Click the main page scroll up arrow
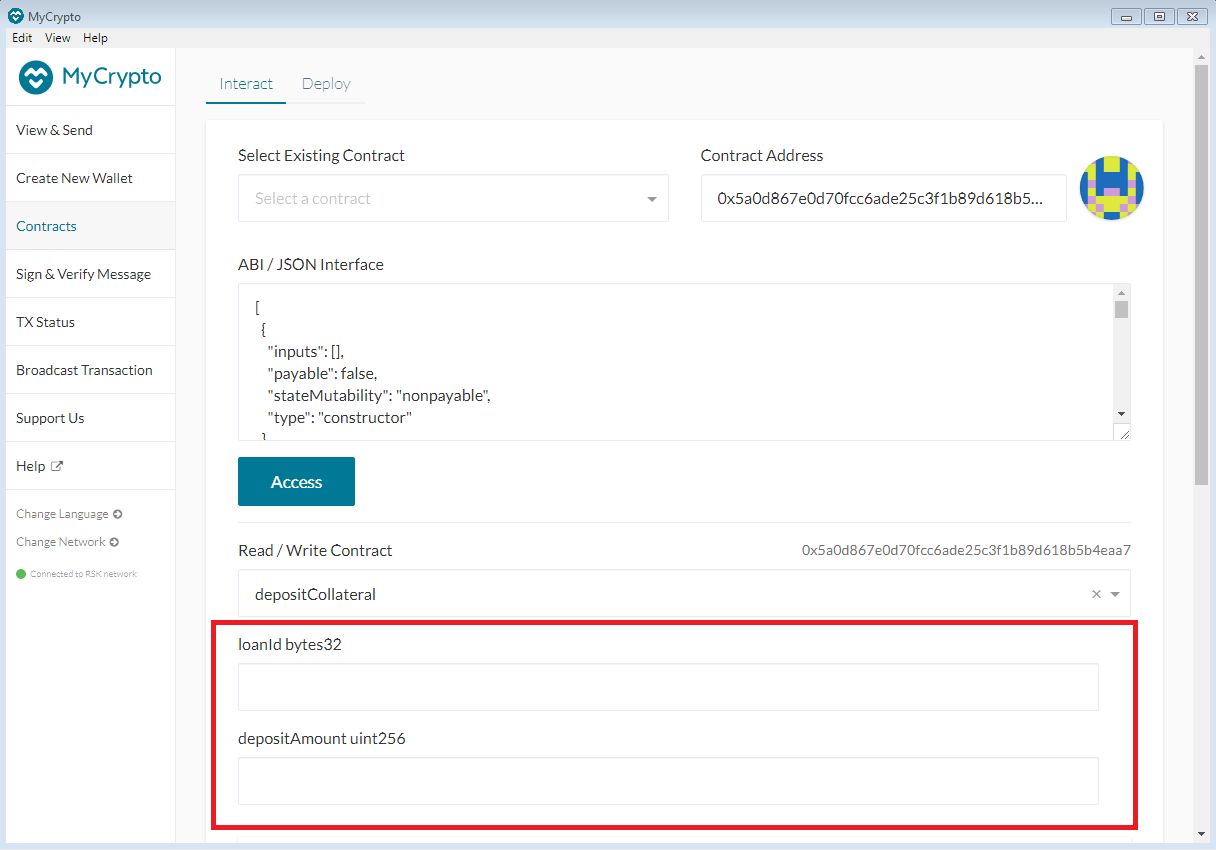 pyautogui.click(x=1201, y=56)
